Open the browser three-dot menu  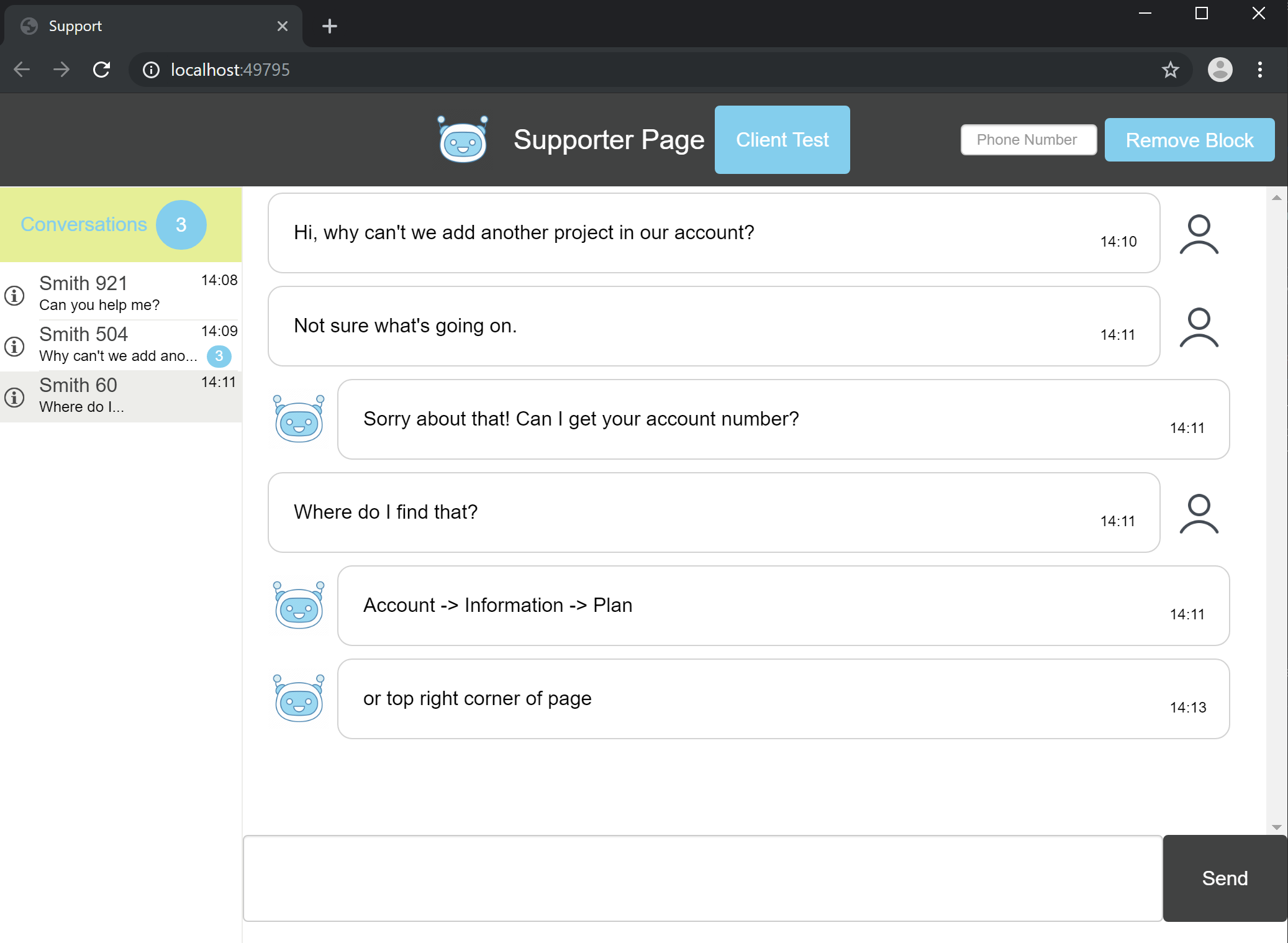pos(1259,70)
